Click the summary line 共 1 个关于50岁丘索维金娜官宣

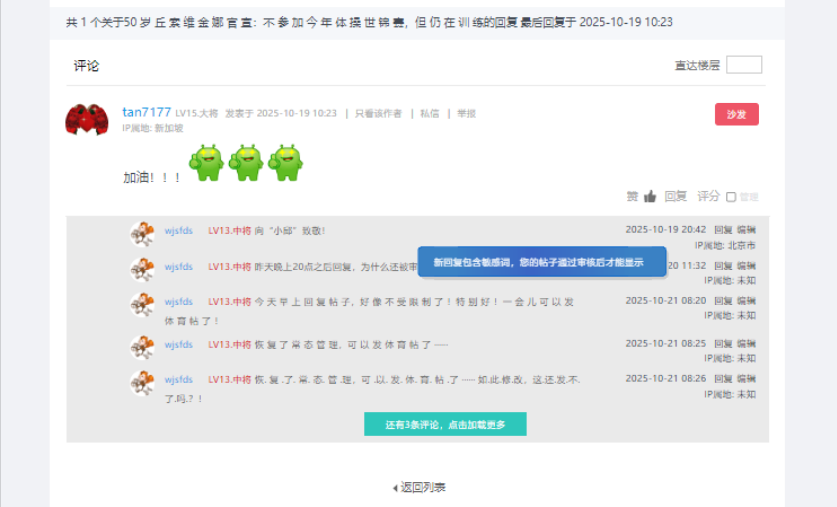point(369,22)
